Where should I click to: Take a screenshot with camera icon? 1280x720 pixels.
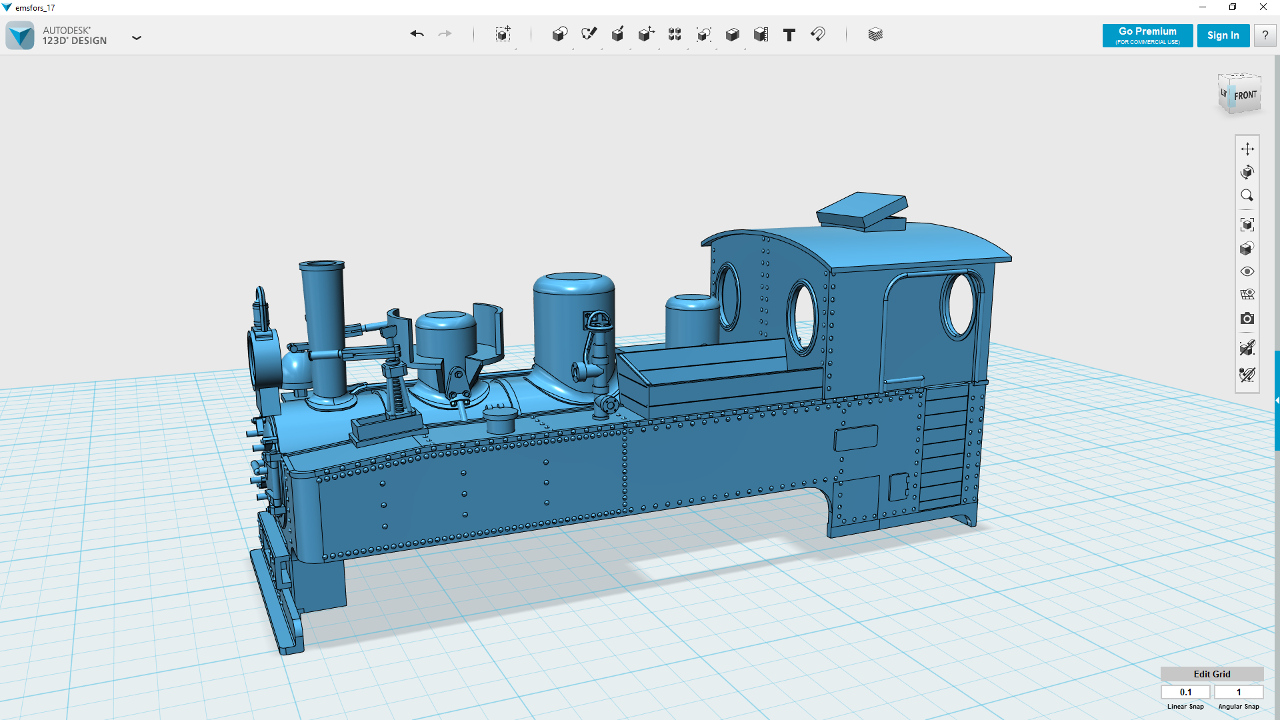1247,319
